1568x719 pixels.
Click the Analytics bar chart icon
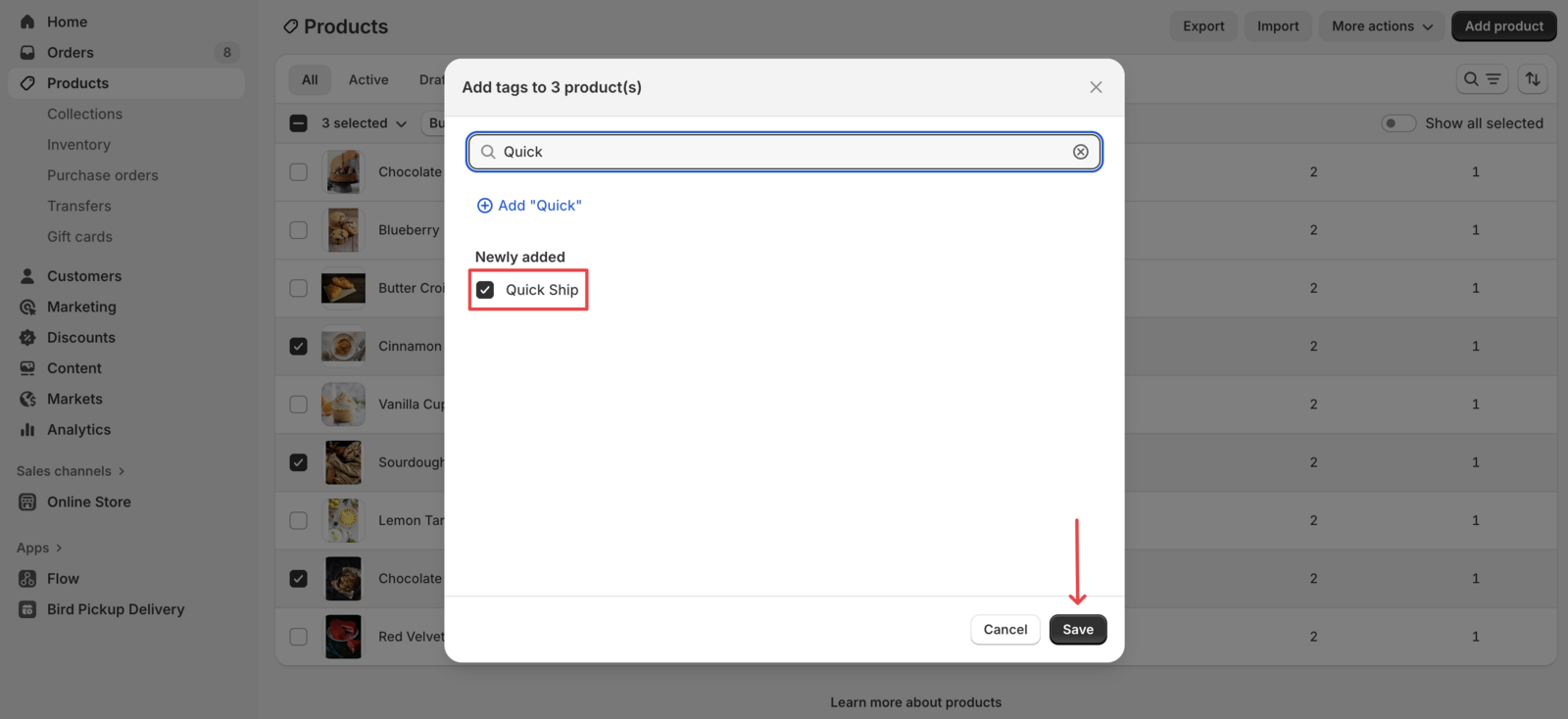click(x=27, y=429)
